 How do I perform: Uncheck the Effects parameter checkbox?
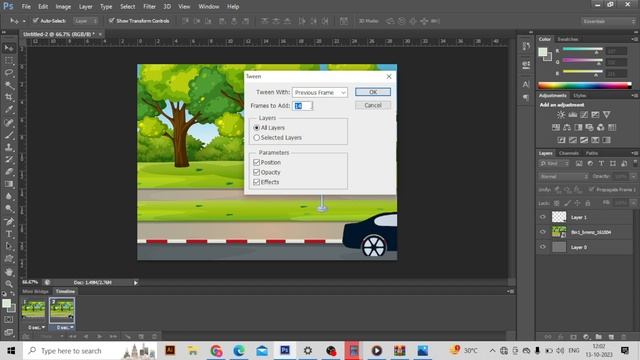click(257, 182)
